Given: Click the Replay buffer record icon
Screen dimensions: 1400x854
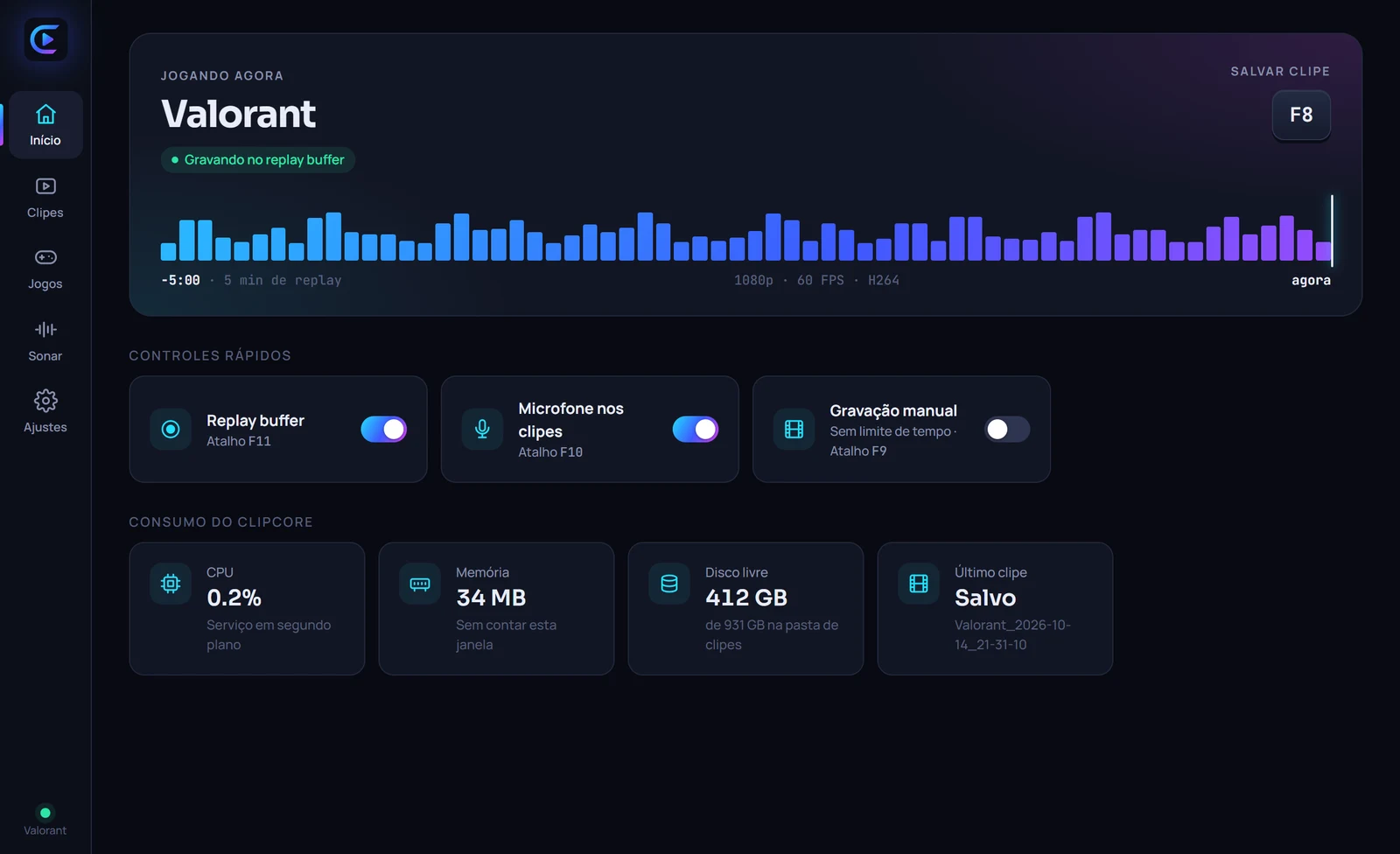Looking at the screenshot, I should click(x=171, y=429).
